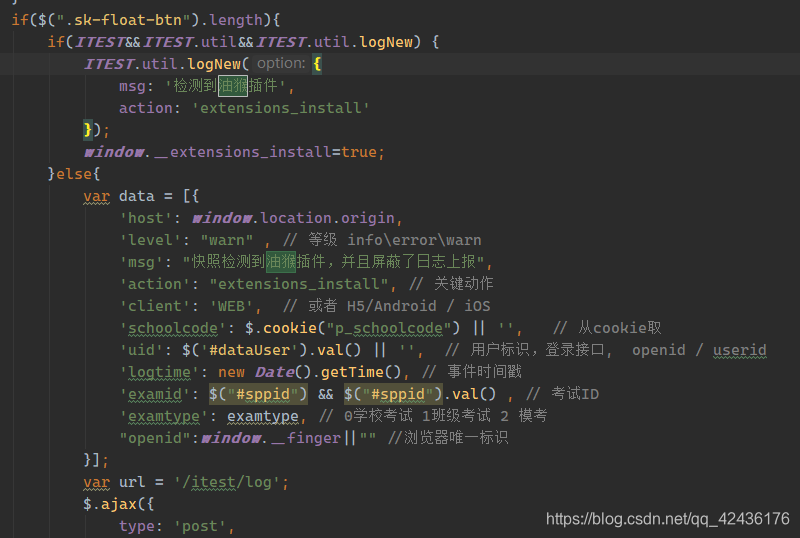Open the blog.csdn.net watermark link
Viewport: 800px width, 538px height.
click(667, 518)
